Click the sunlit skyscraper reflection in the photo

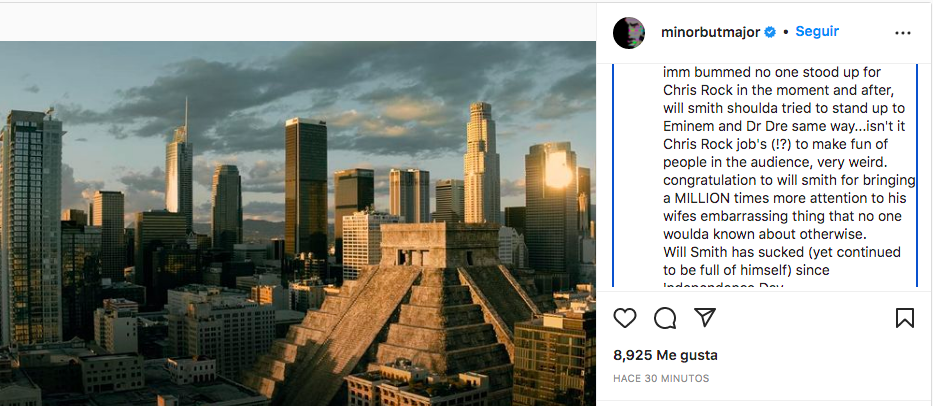point(558,172)
